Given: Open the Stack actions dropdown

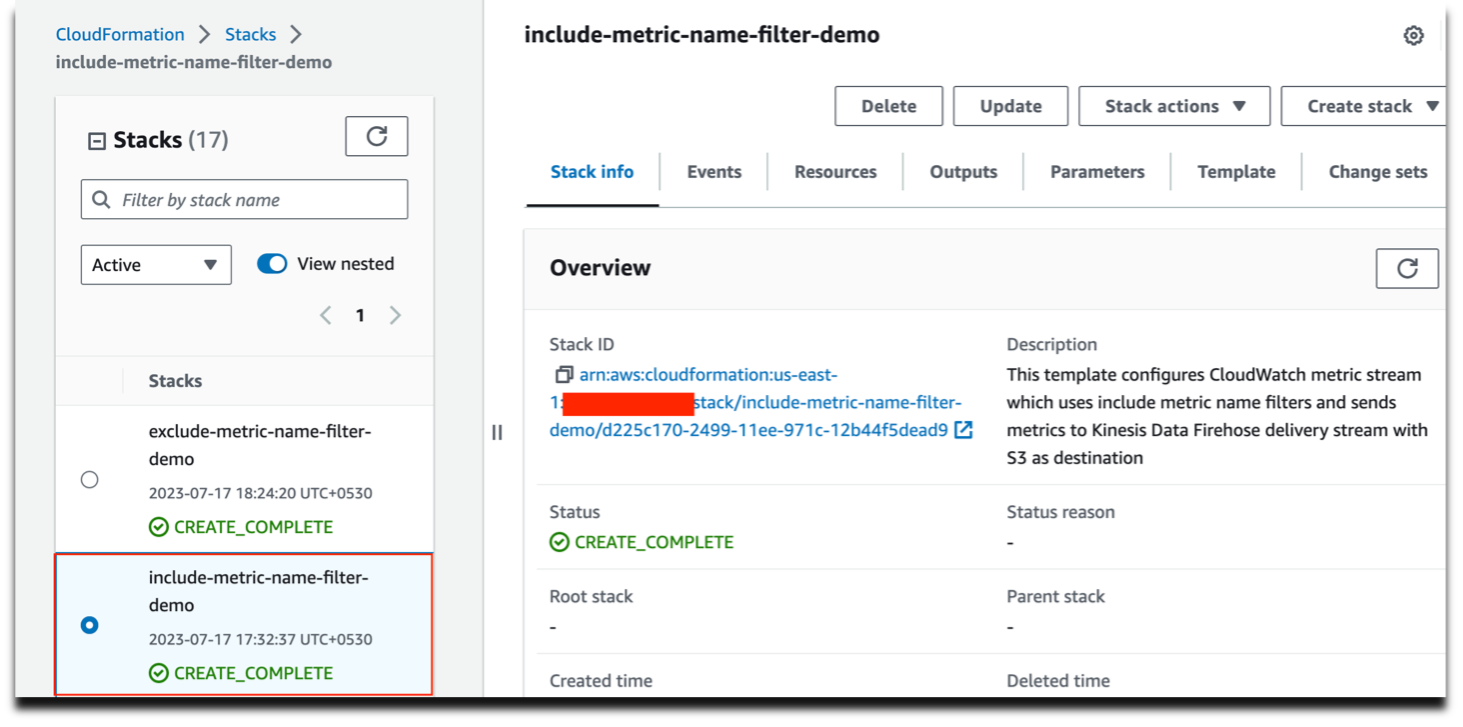Looking at the screenshot, I should click(x=1174, y=105).
